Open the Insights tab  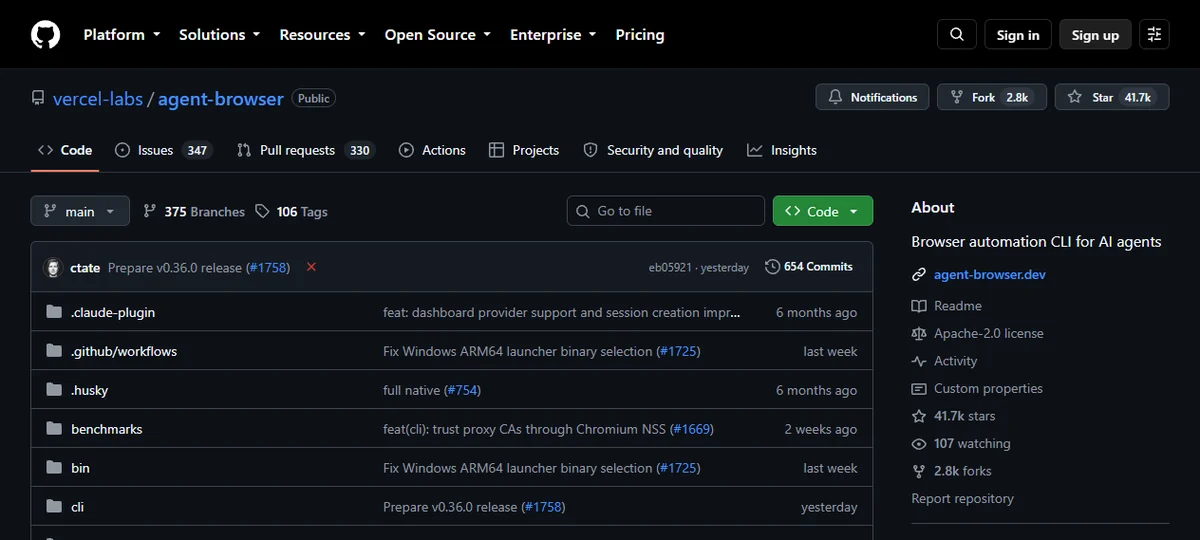[x=782, y=150]
